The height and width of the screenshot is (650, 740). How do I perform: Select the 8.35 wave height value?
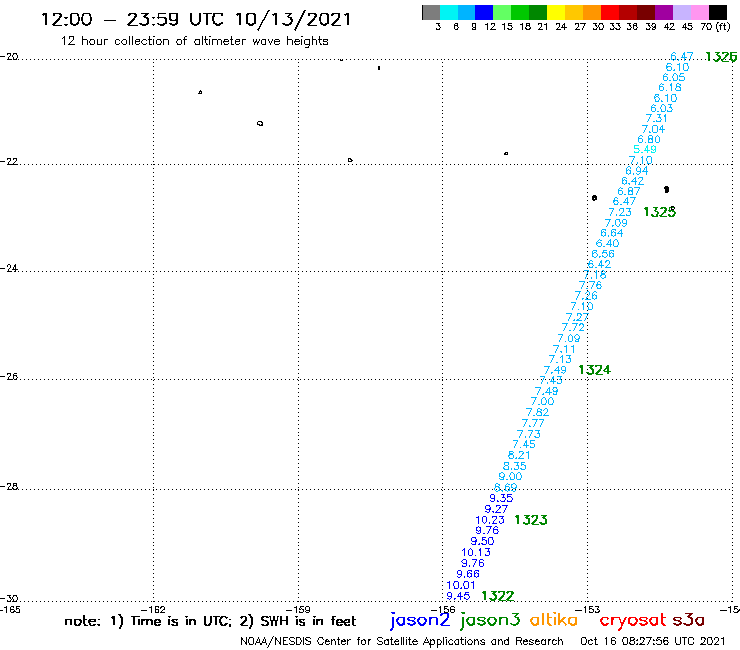pos(515,466)
